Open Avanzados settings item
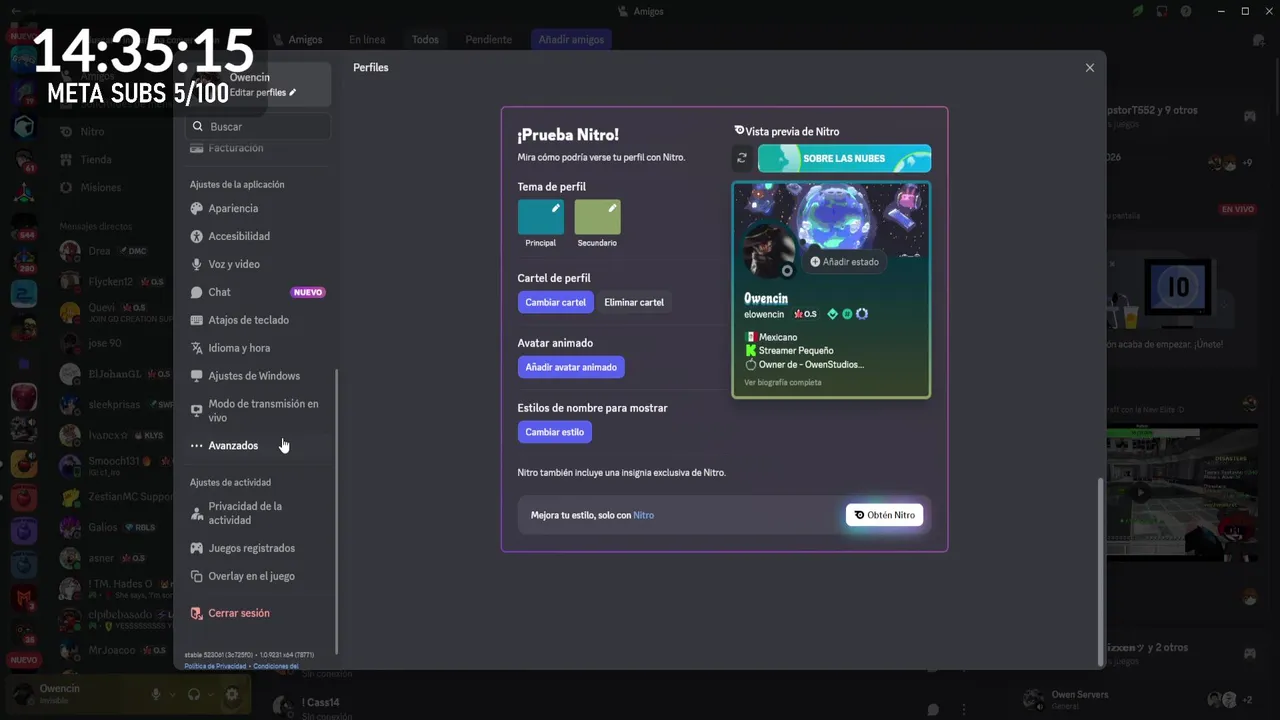Screen dimensions: 1280x720 [x=257, y=446]
